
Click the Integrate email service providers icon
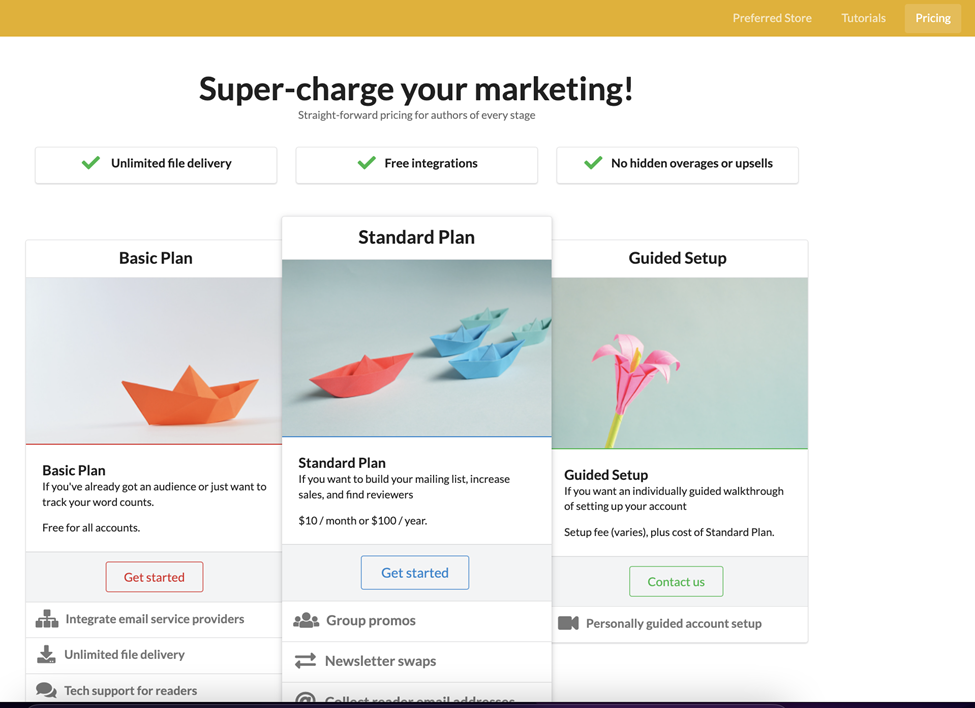pyautogui.click(x=47, y=619)
